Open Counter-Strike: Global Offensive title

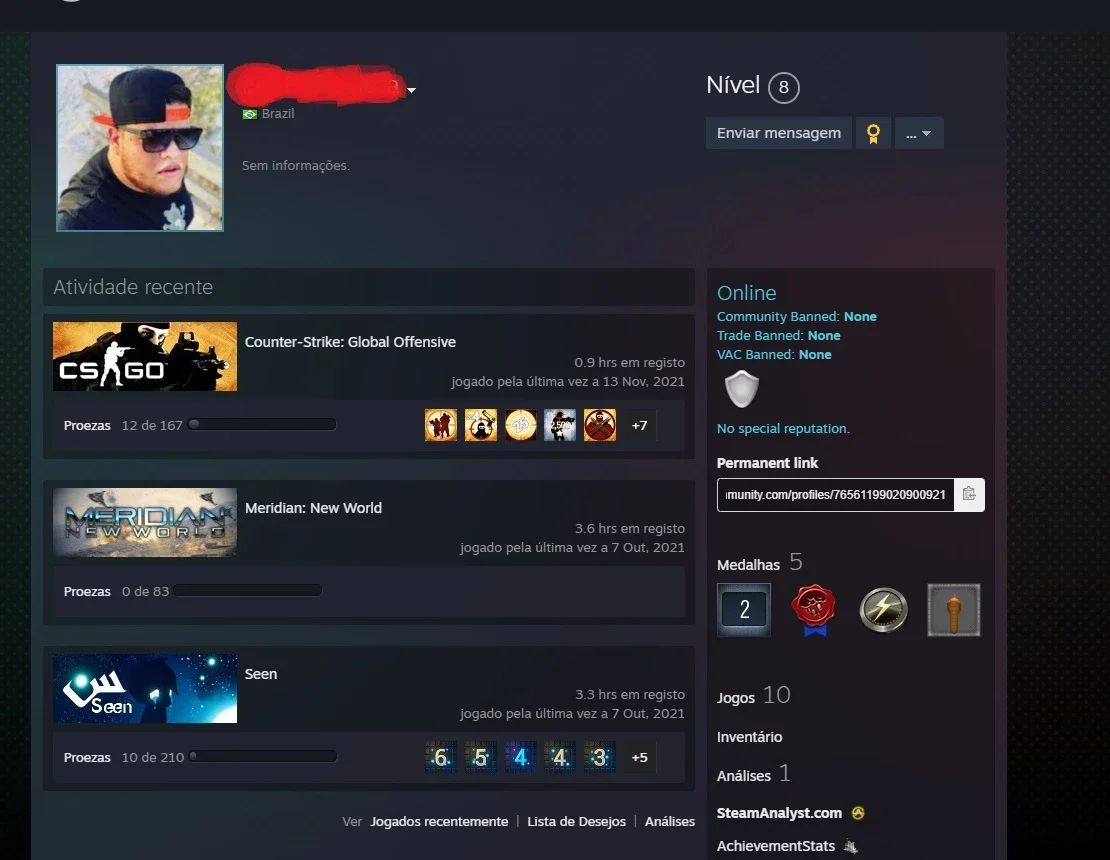350,342
